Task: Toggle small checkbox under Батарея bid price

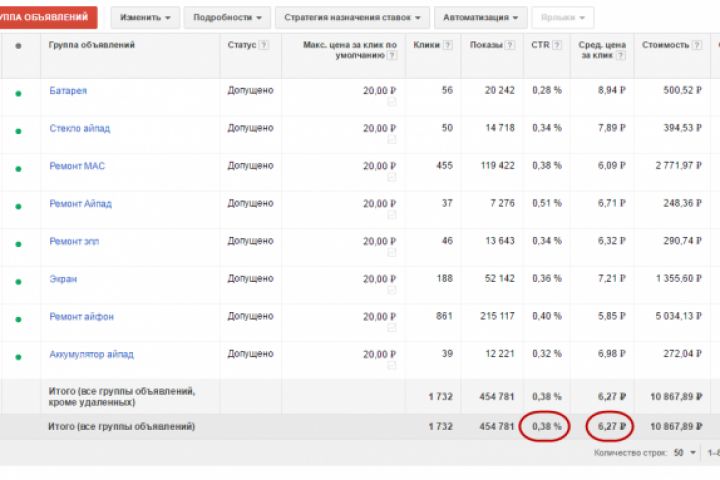Action: coord(392,103)
